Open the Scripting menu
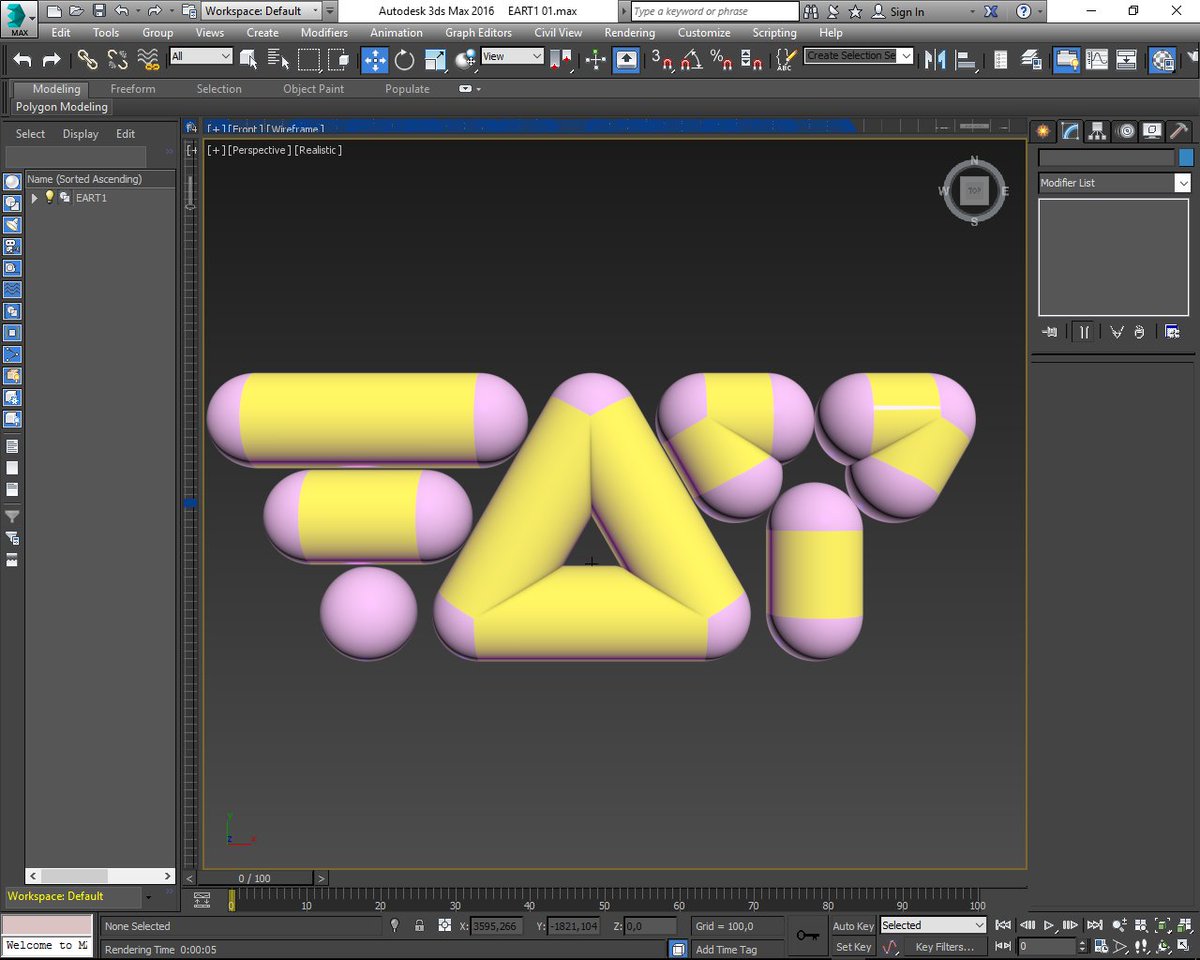 pos(775,33)
